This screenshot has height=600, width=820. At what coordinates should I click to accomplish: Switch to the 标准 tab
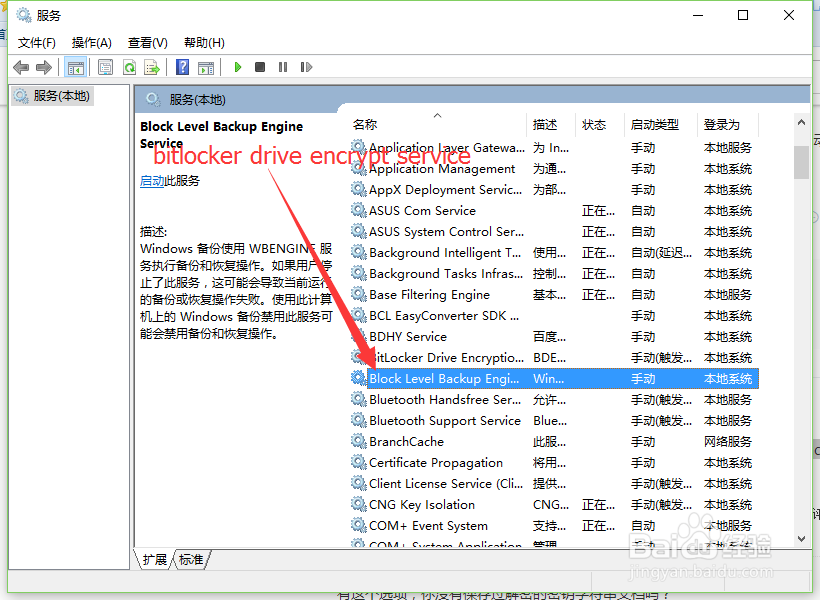191,560
